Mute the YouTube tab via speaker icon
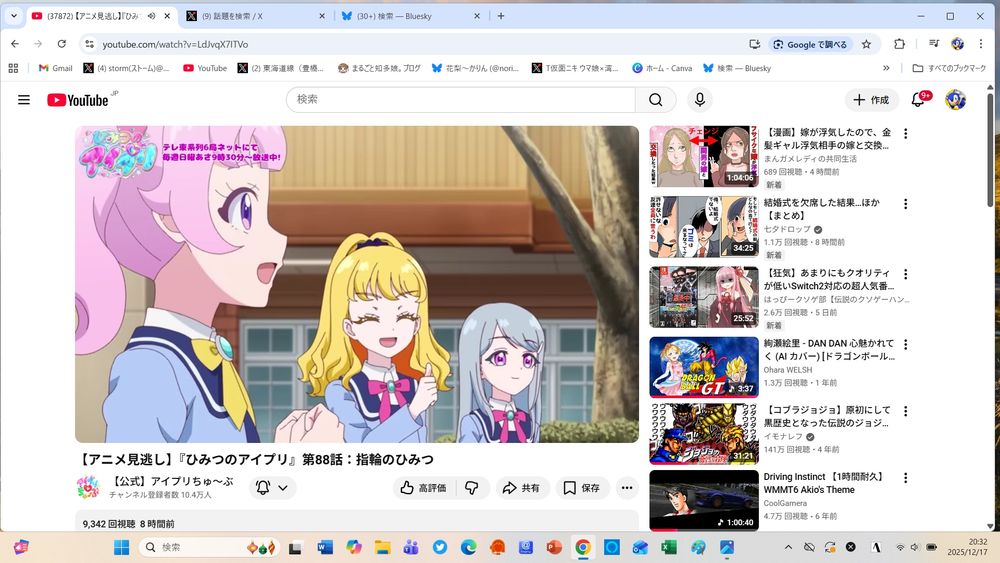1000x563 pixels. pyautogui.click(x=151, y=16)
